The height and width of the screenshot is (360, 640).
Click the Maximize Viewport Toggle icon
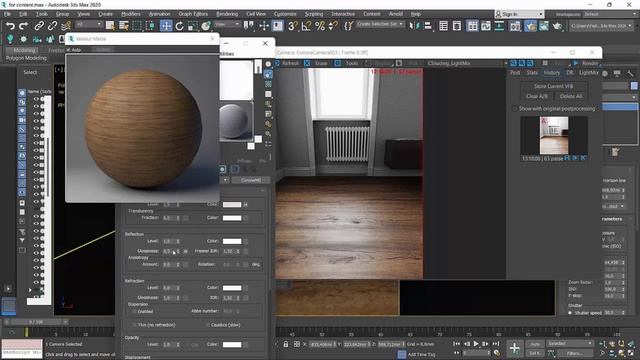pos(631,353)
